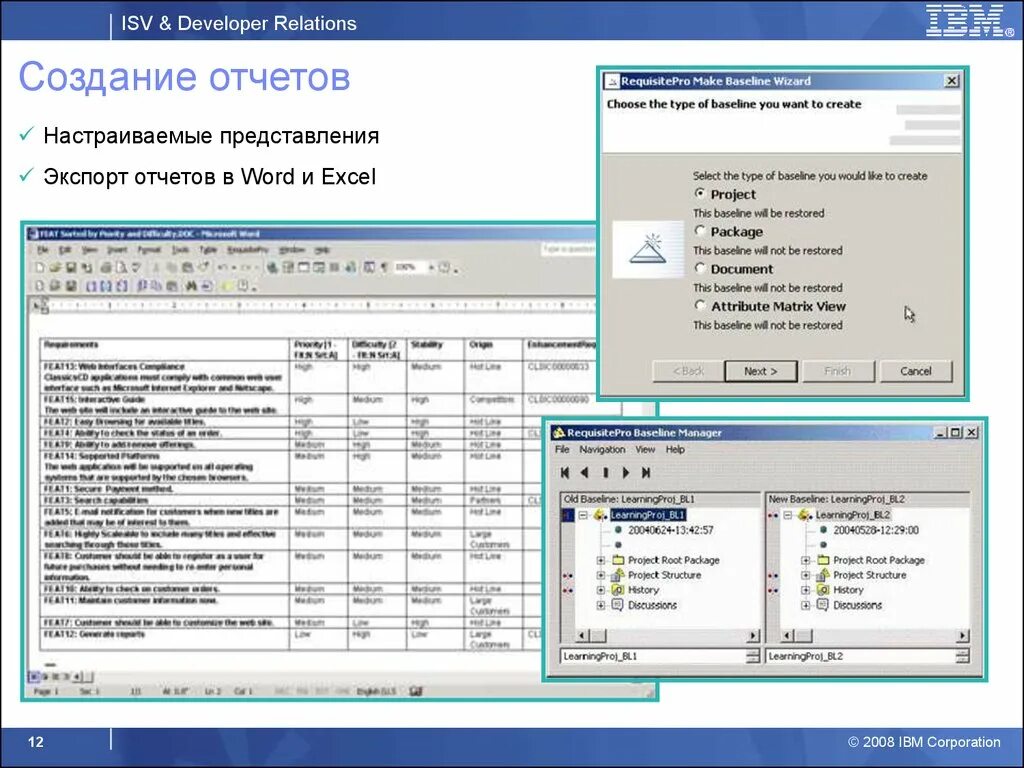Go to previous difference in Baseline Manager
Viewport: 1024px width, 768px height.
point(584,472)
